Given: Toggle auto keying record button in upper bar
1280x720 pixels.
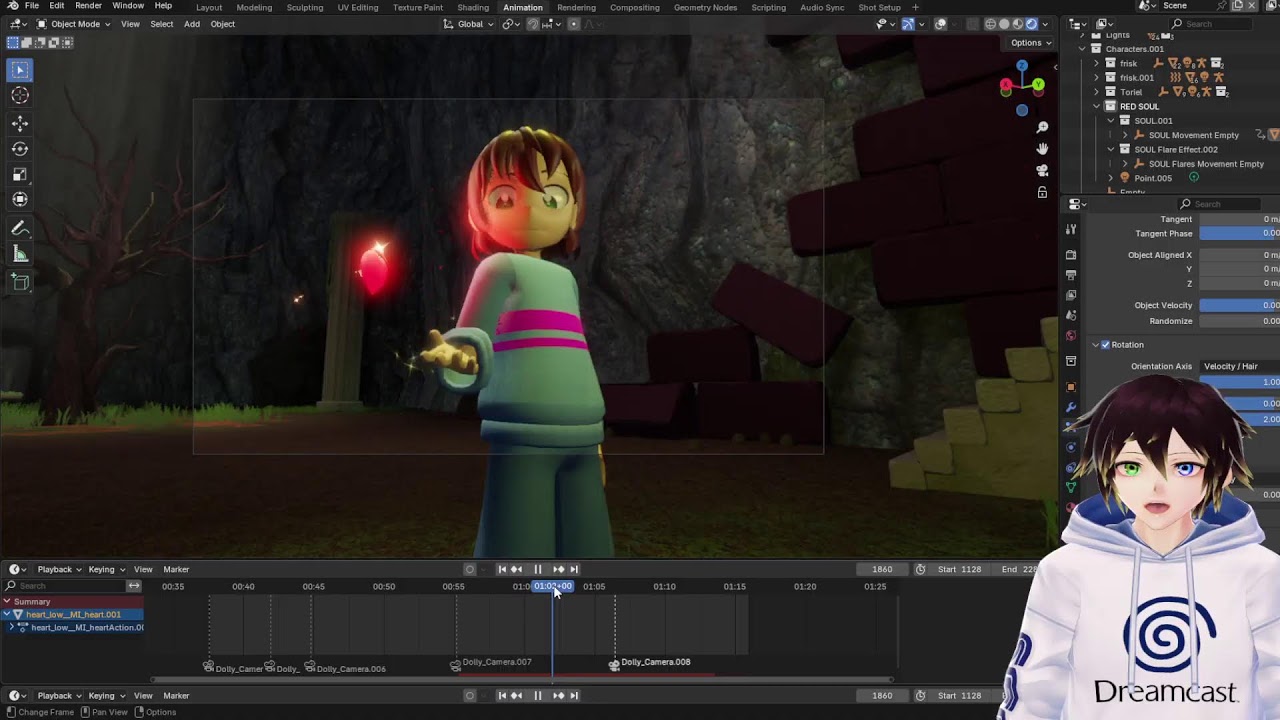Looking at the screenshot, I should pos(470,569).
